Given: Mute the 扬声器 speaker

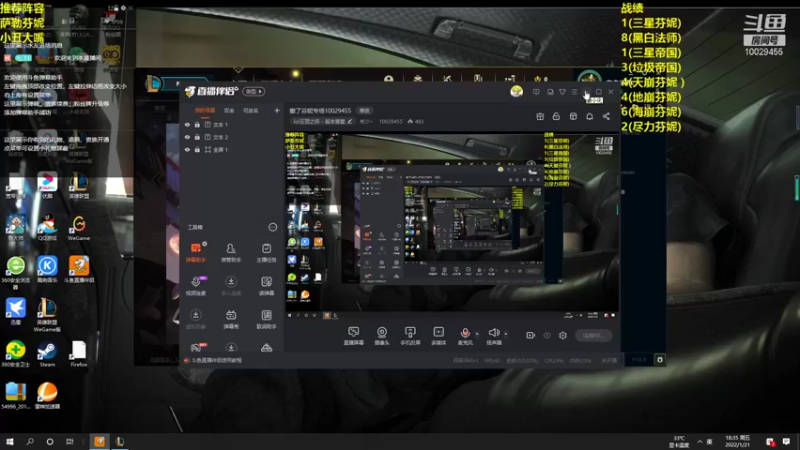Looking at the screenshot, I should [x=493, y=336].
